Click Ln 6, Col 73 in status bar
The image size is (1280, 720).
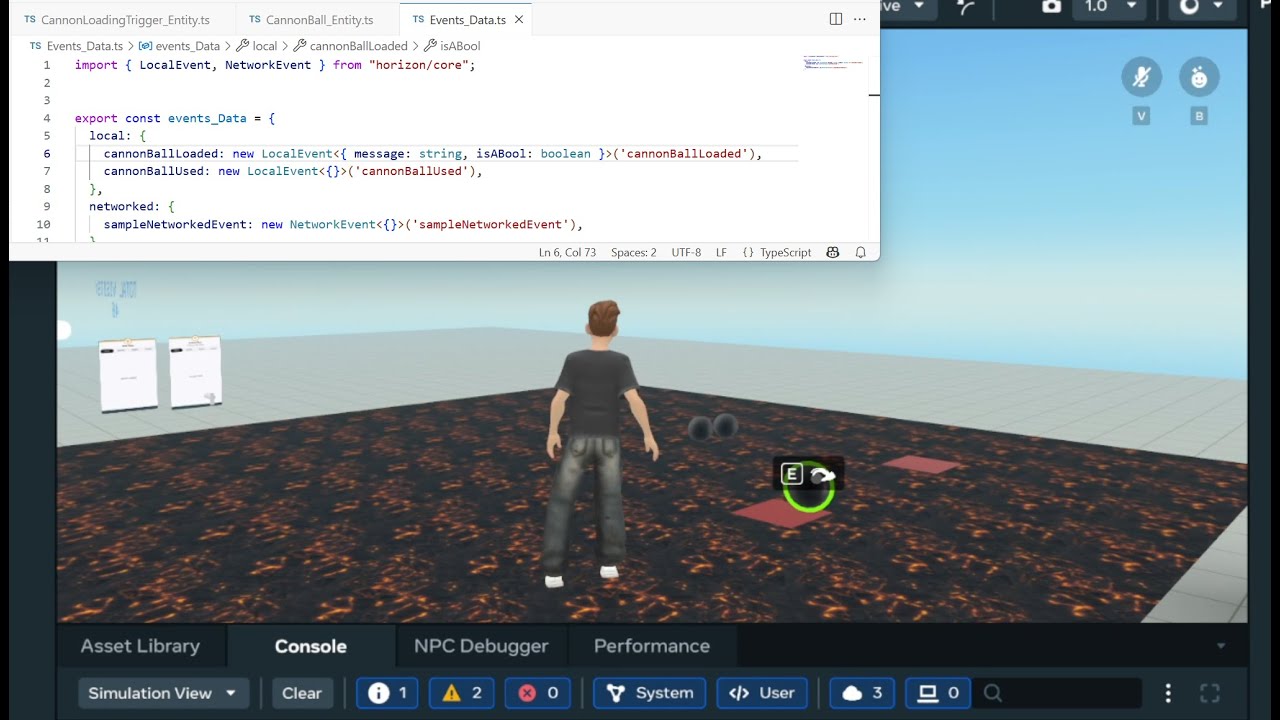pos(567,252)
